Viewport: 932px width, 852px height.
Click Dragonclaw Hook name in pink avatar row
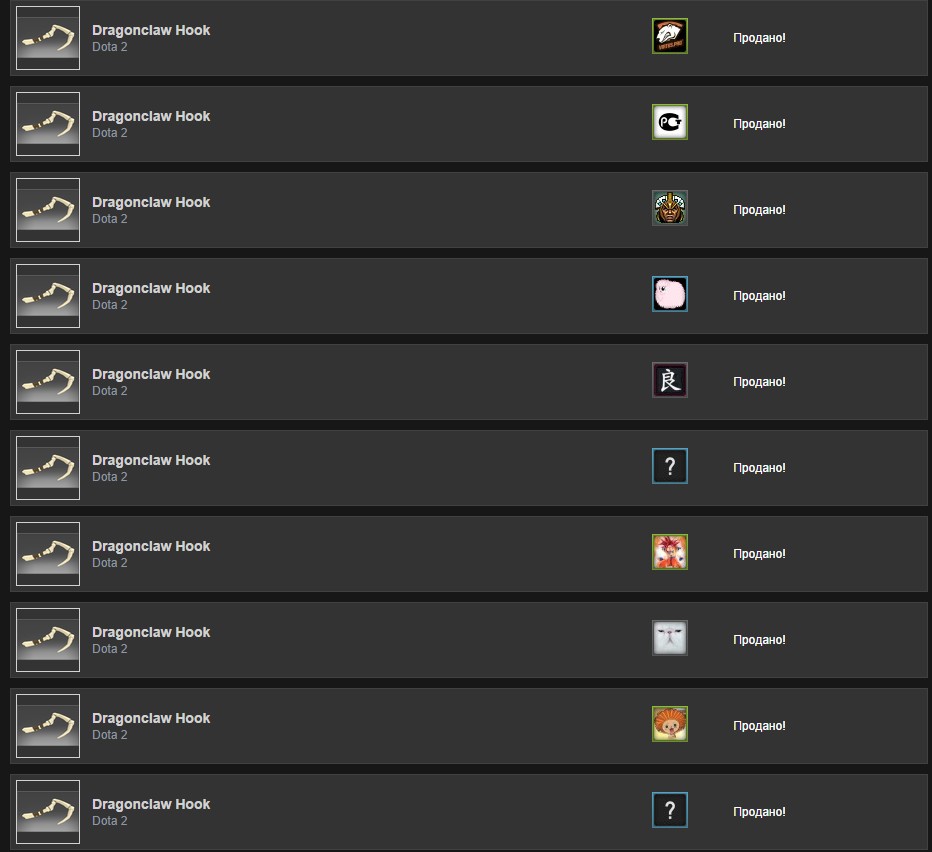click(x=151, y=288)
